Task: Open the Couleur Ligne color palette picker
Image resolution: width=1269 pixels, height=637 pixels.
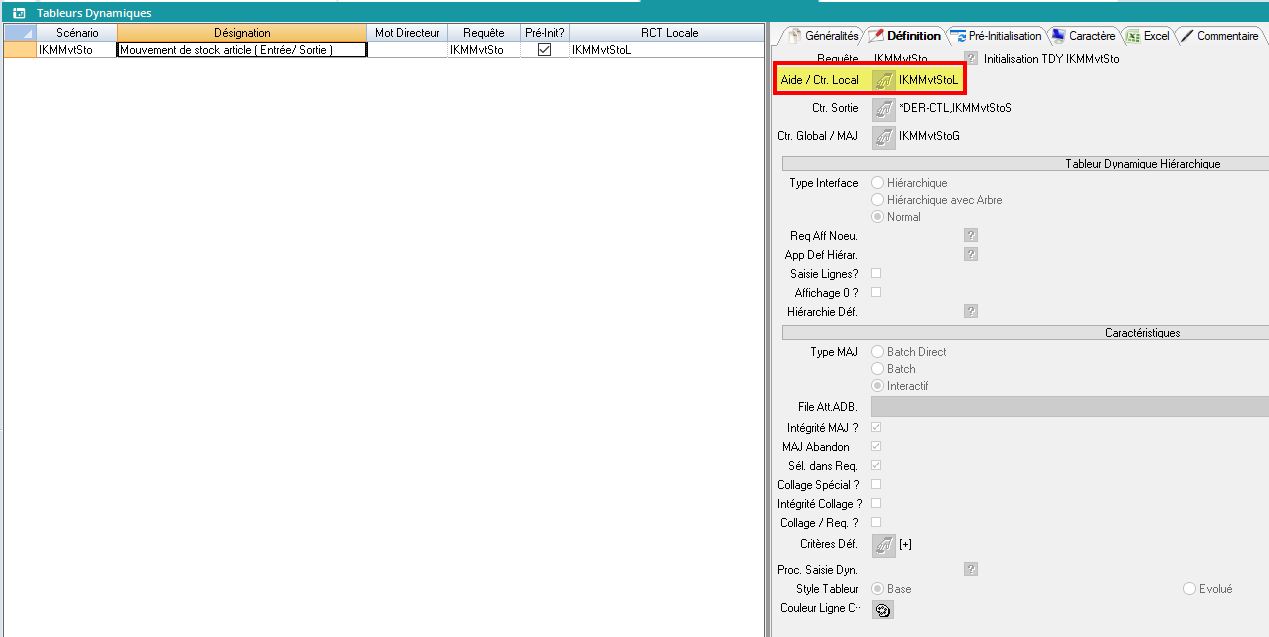Action: coord(882,609)
